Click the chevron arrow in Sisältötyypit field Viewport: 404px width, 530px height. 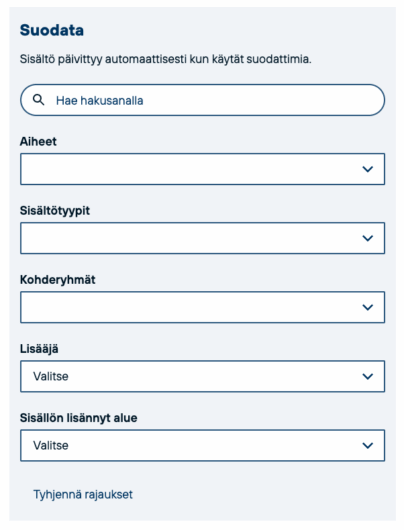[367, 238]
